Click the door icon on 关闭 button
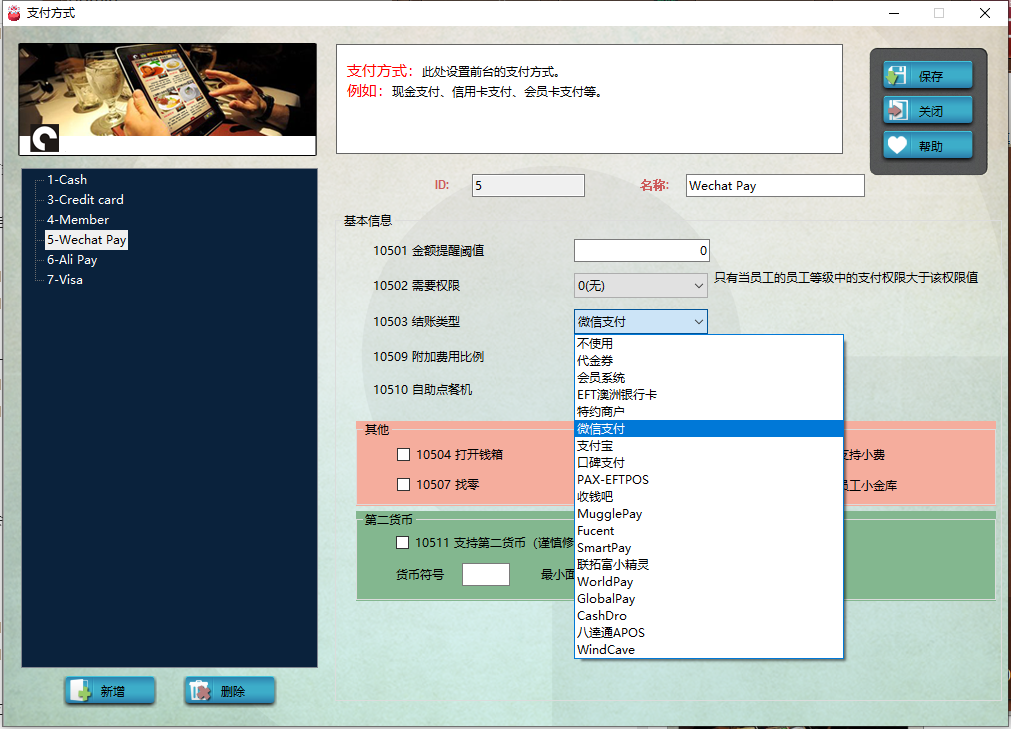The height and width of the screenshot is (729, 1011). [x=898, y=111]
